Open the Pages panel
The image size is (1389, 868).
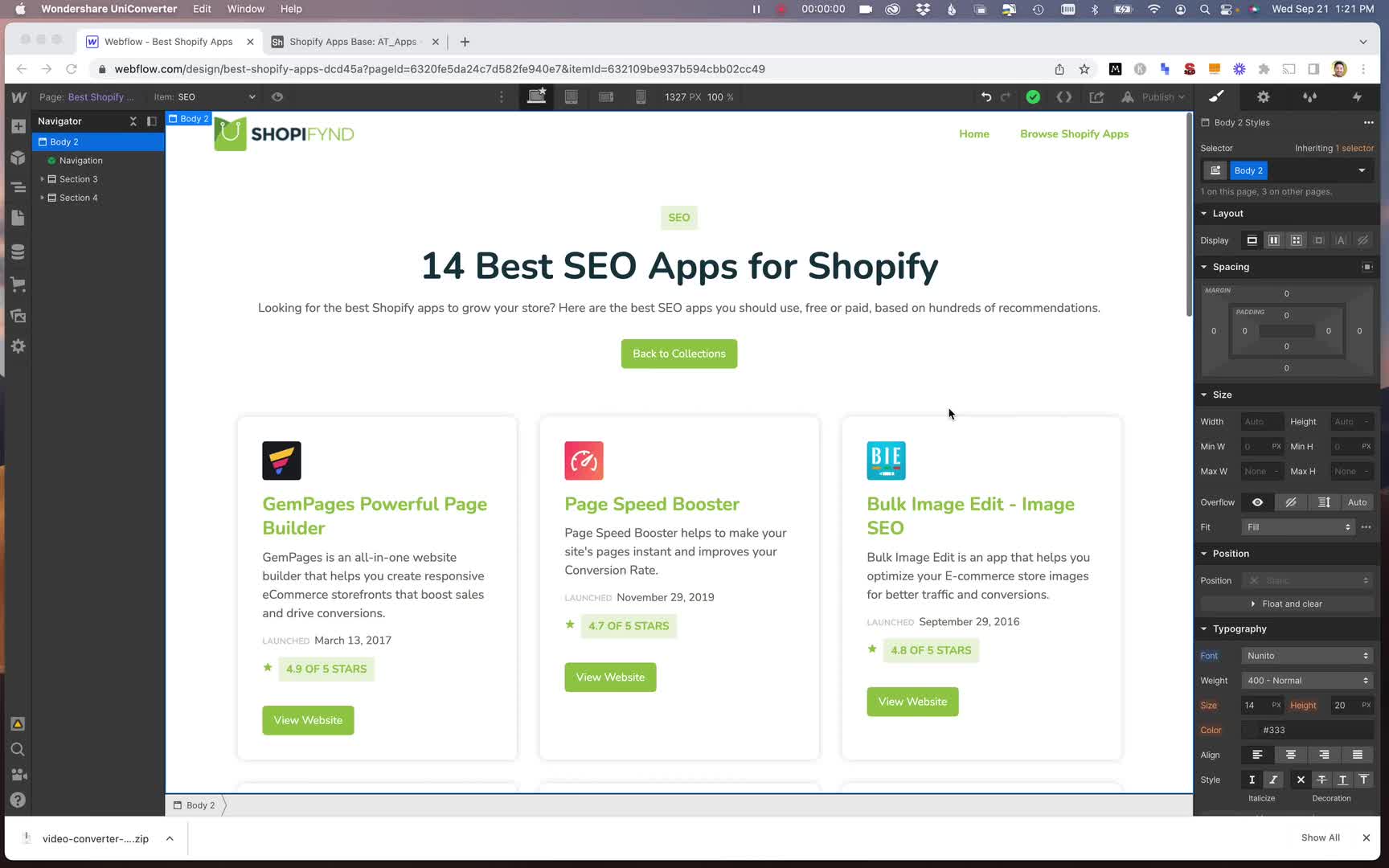(18, 219)
